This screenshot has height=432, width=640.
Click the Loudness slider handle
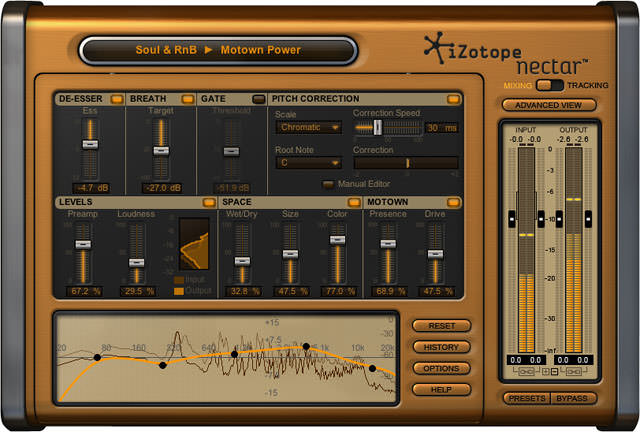136,263
